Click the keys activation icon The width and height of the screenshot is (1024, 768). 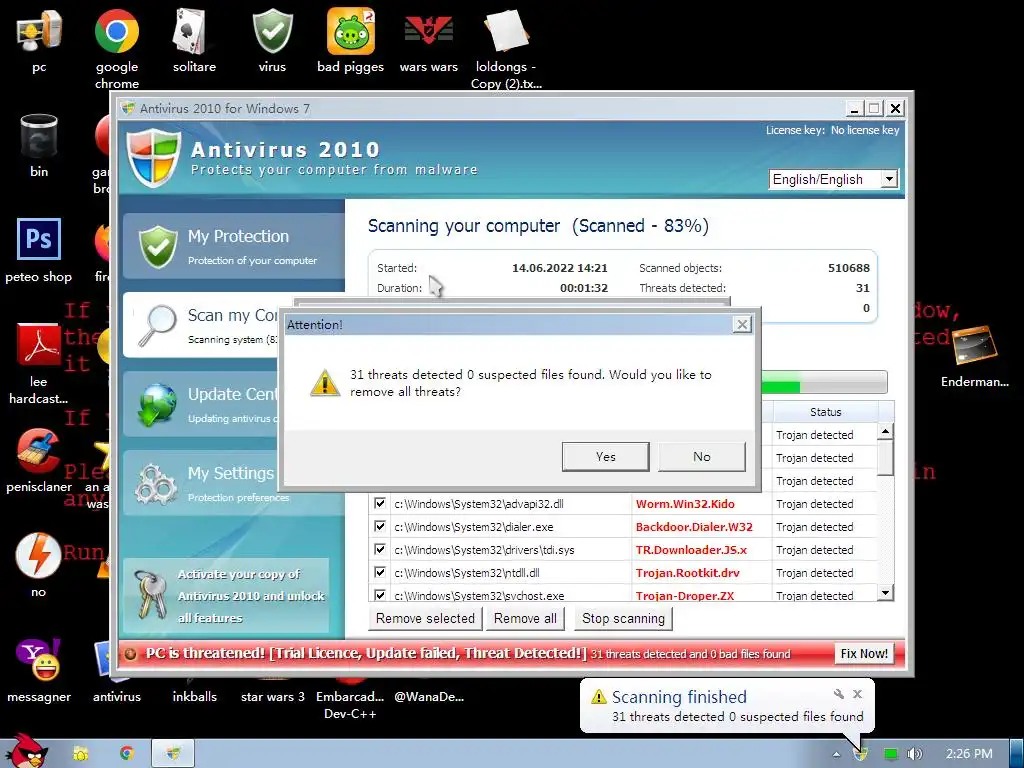point(149,595)
